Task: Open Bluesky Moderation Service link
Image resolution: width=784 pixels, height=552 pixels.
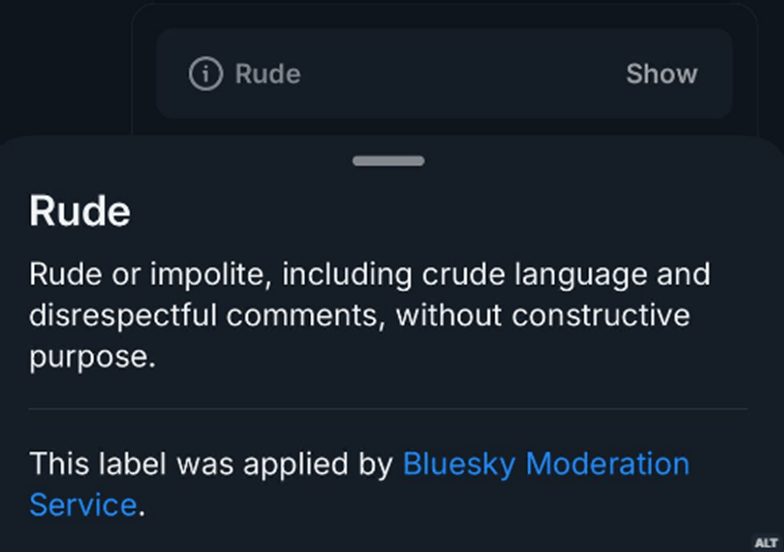Action: tap(545, 465)
